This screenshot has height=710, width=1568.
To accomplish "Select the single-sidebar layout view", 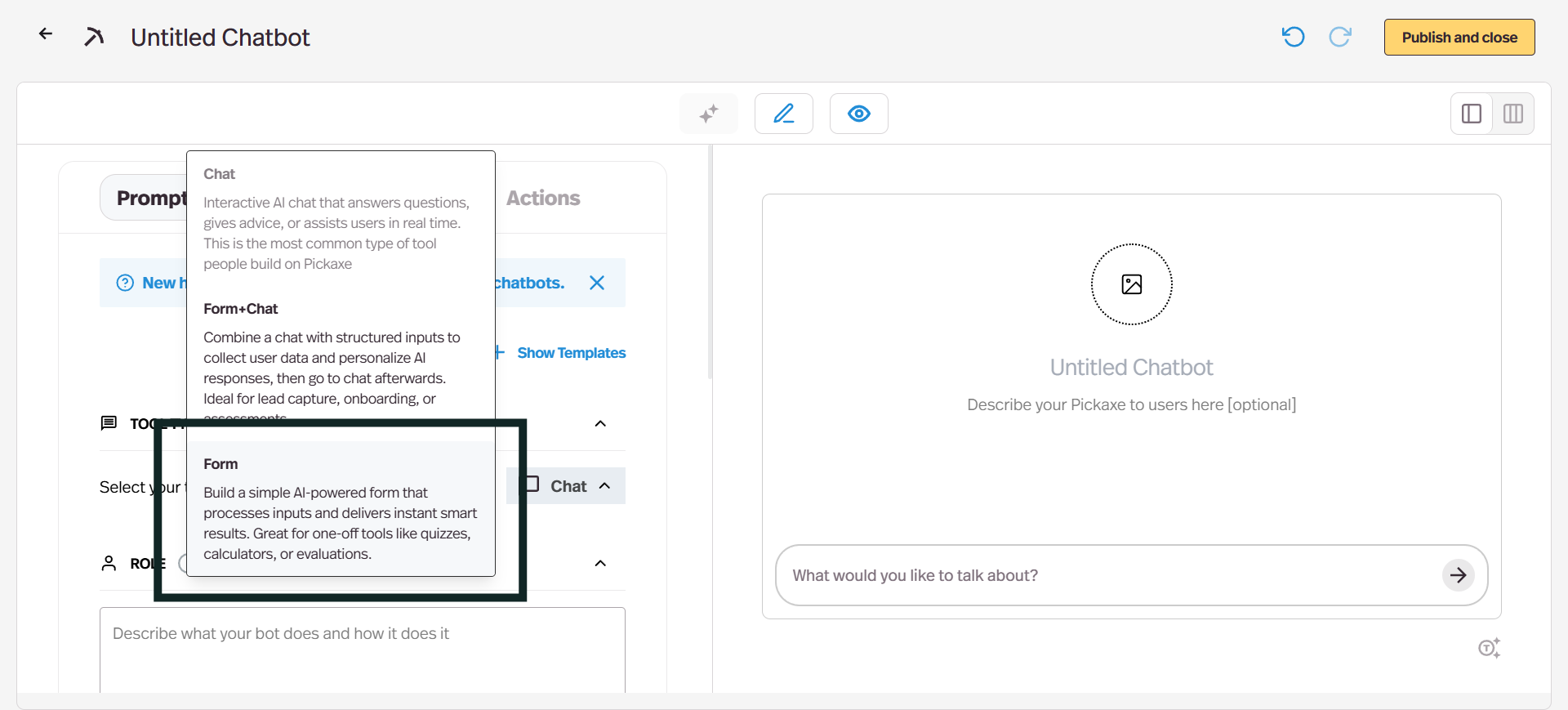I will point(1472,114).
